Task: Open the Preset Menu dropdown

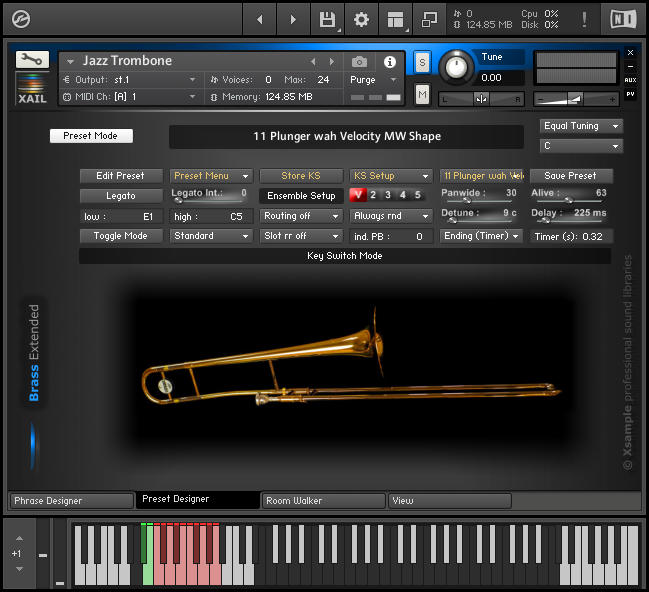Action: tap(211, 176)
